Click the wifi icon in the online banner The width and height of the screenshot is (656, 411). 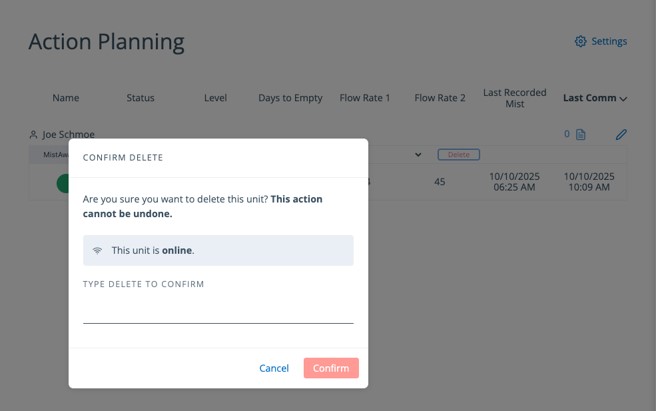click(97, 251)
